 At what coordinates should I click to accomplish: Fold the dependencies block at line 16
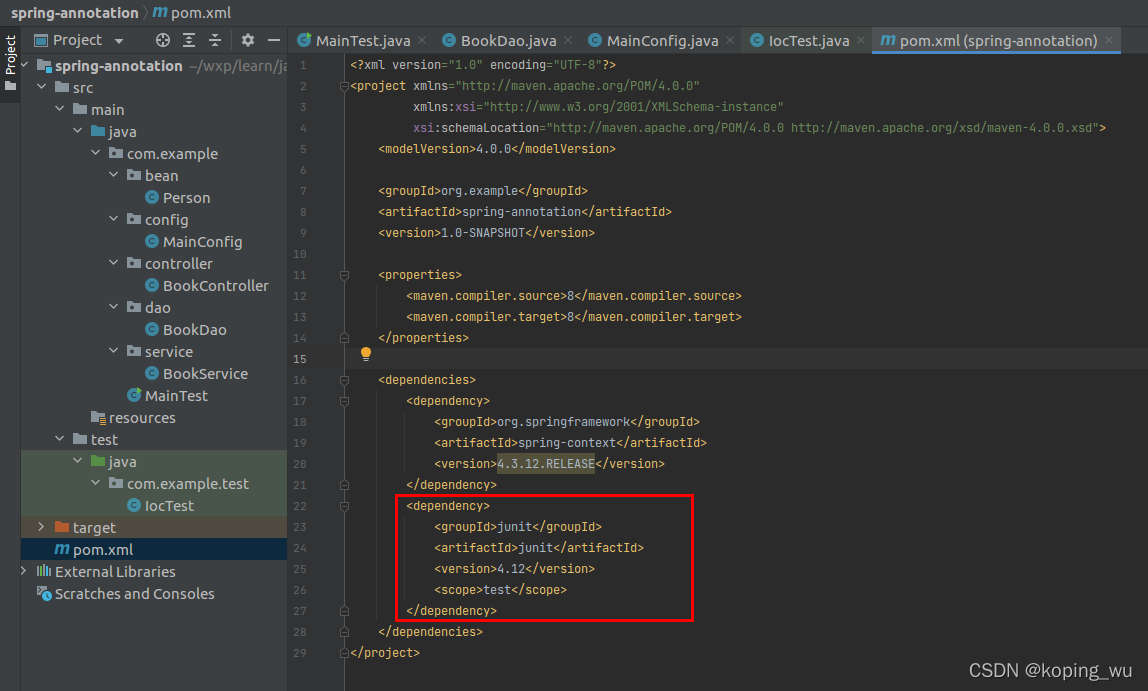pos(344,380)
